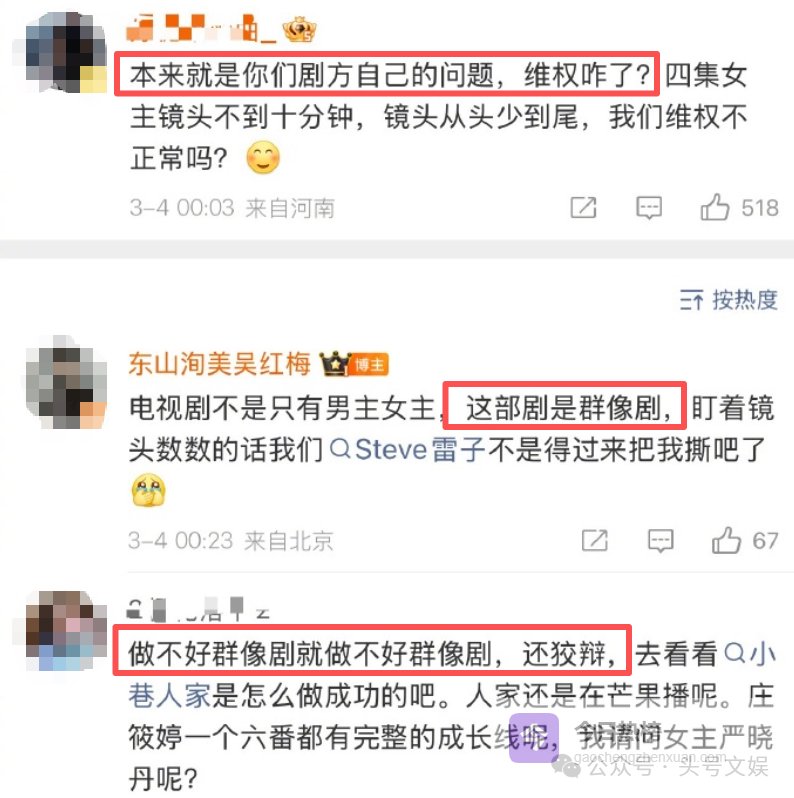Like the 东山洵美吴红梅 comment with 67 likes
The image size is (794, 798).
pos(726,540)
